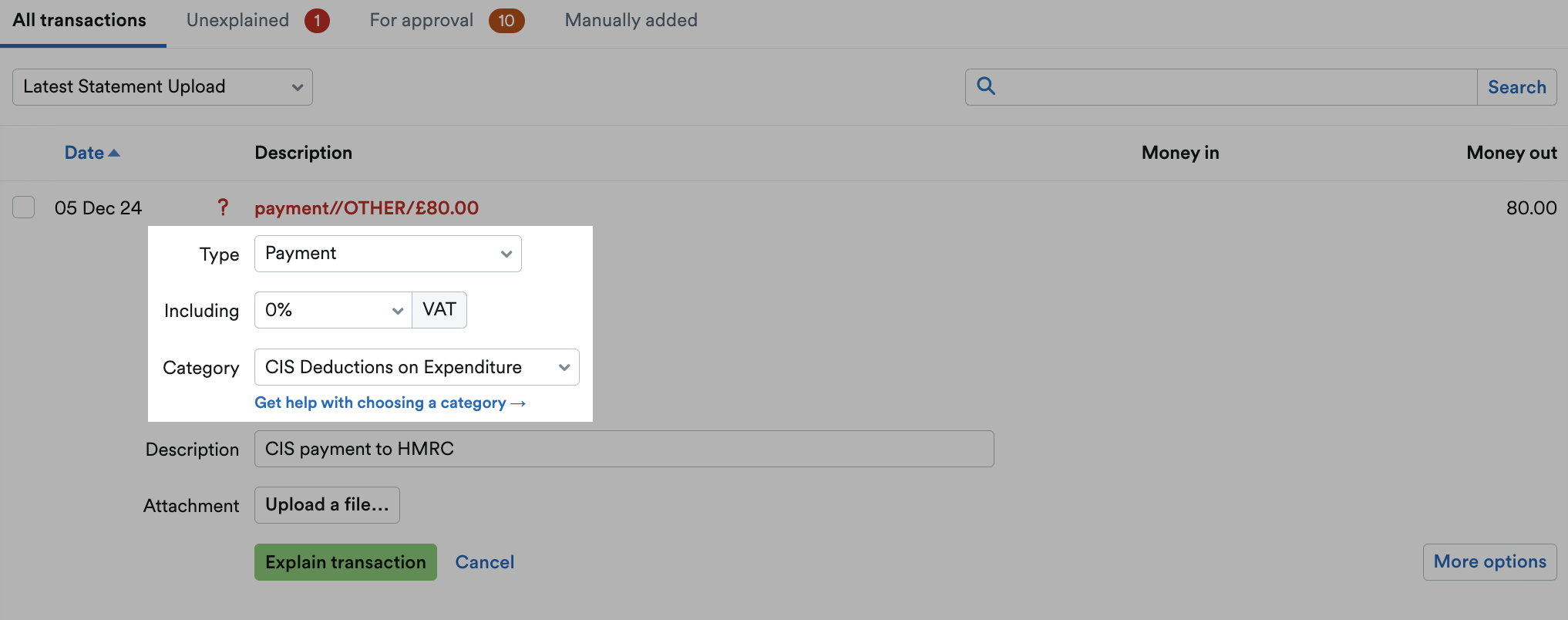The width and height of the screenshot is (1568, 620).
Task: Click the For approval count badge
Action: tap(506, 21)
